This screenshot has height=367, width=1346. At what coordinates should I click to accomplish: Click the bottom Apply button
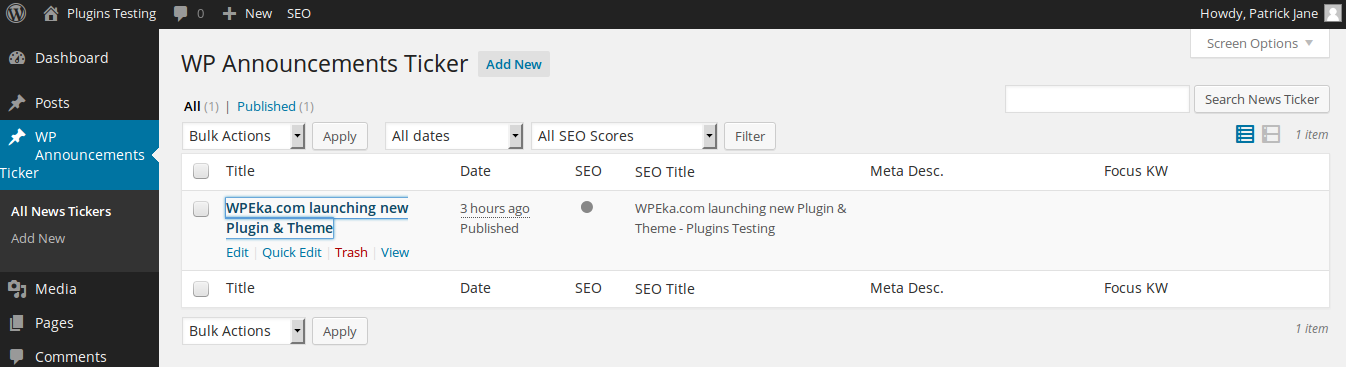point(340,331)
